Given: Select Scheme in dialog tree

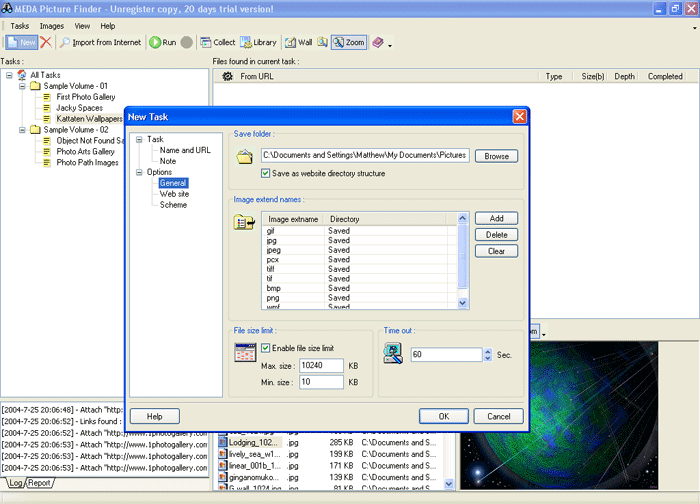Looking at the screenshot, I should coord(173,205).
